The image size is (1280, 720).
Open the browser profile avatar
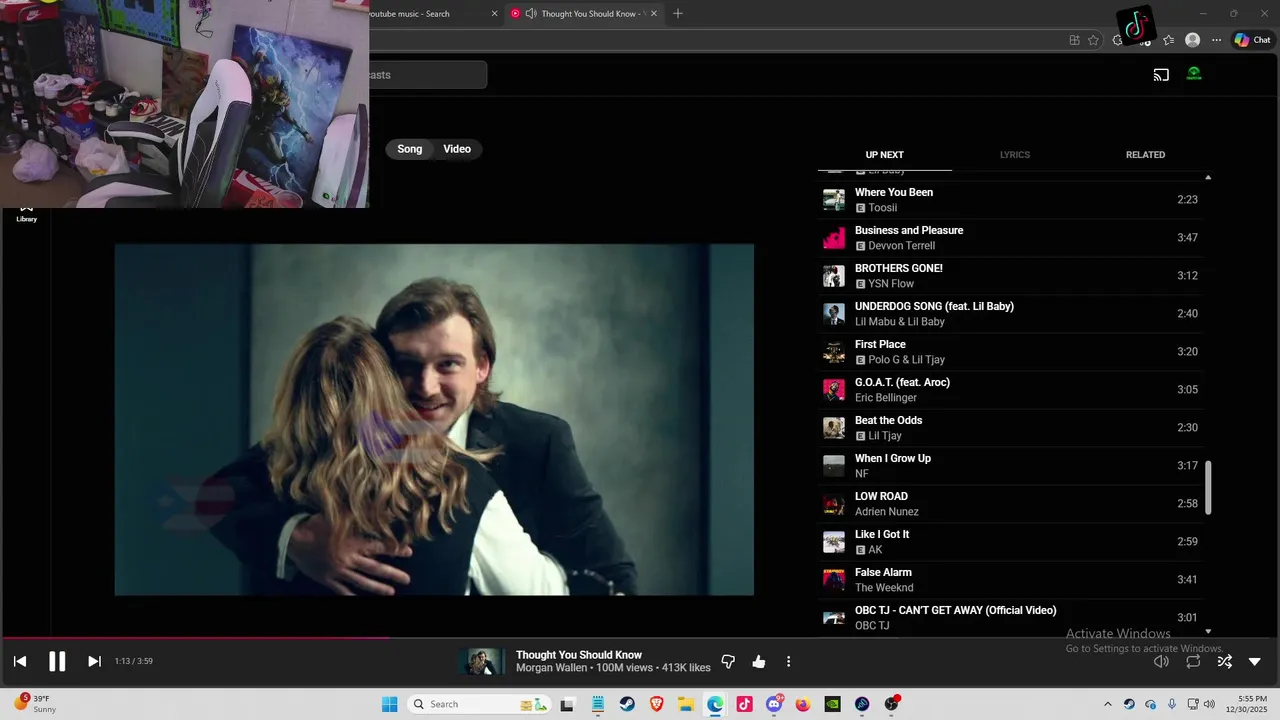1192,40
